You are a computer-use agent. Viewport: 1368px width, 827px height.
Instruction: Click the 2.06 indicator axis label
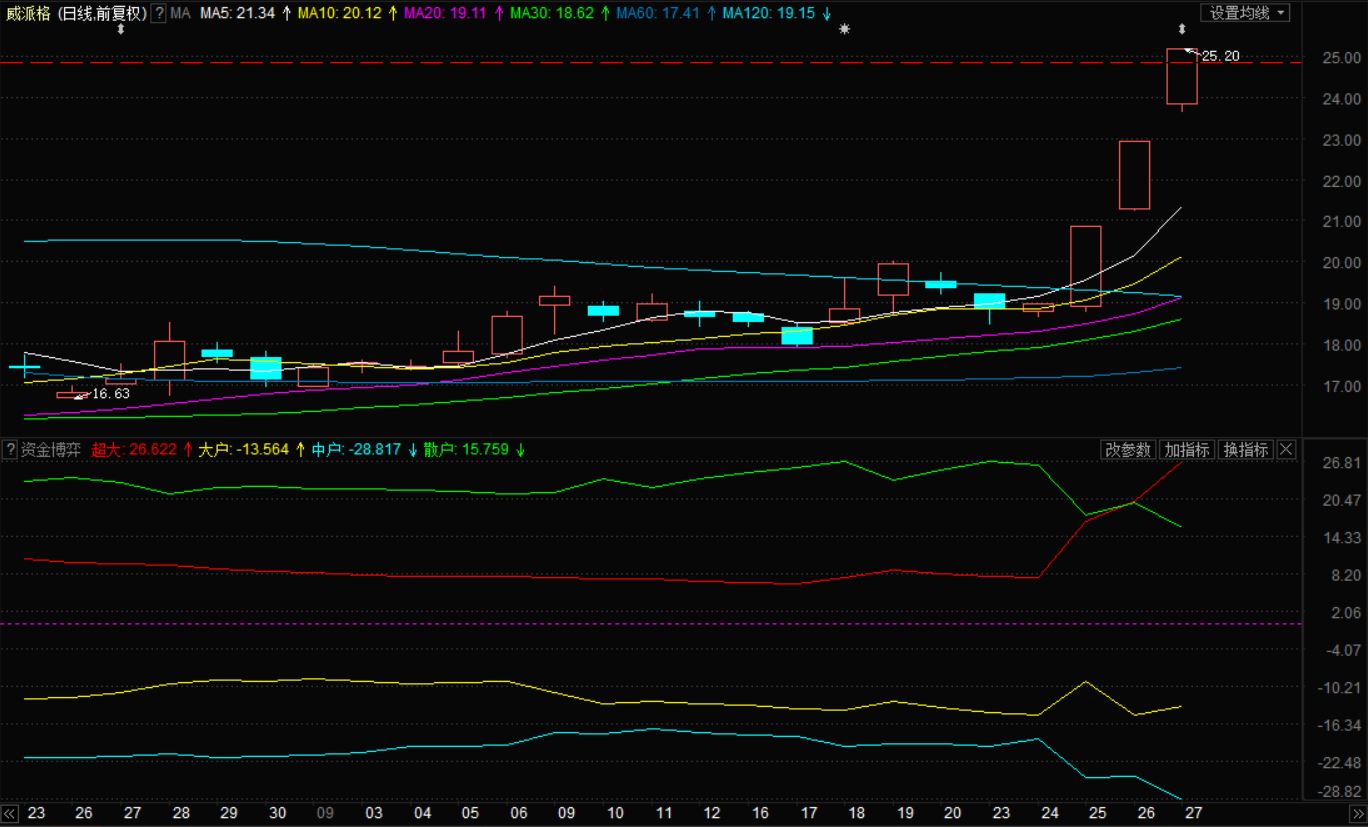[1345, 613]
